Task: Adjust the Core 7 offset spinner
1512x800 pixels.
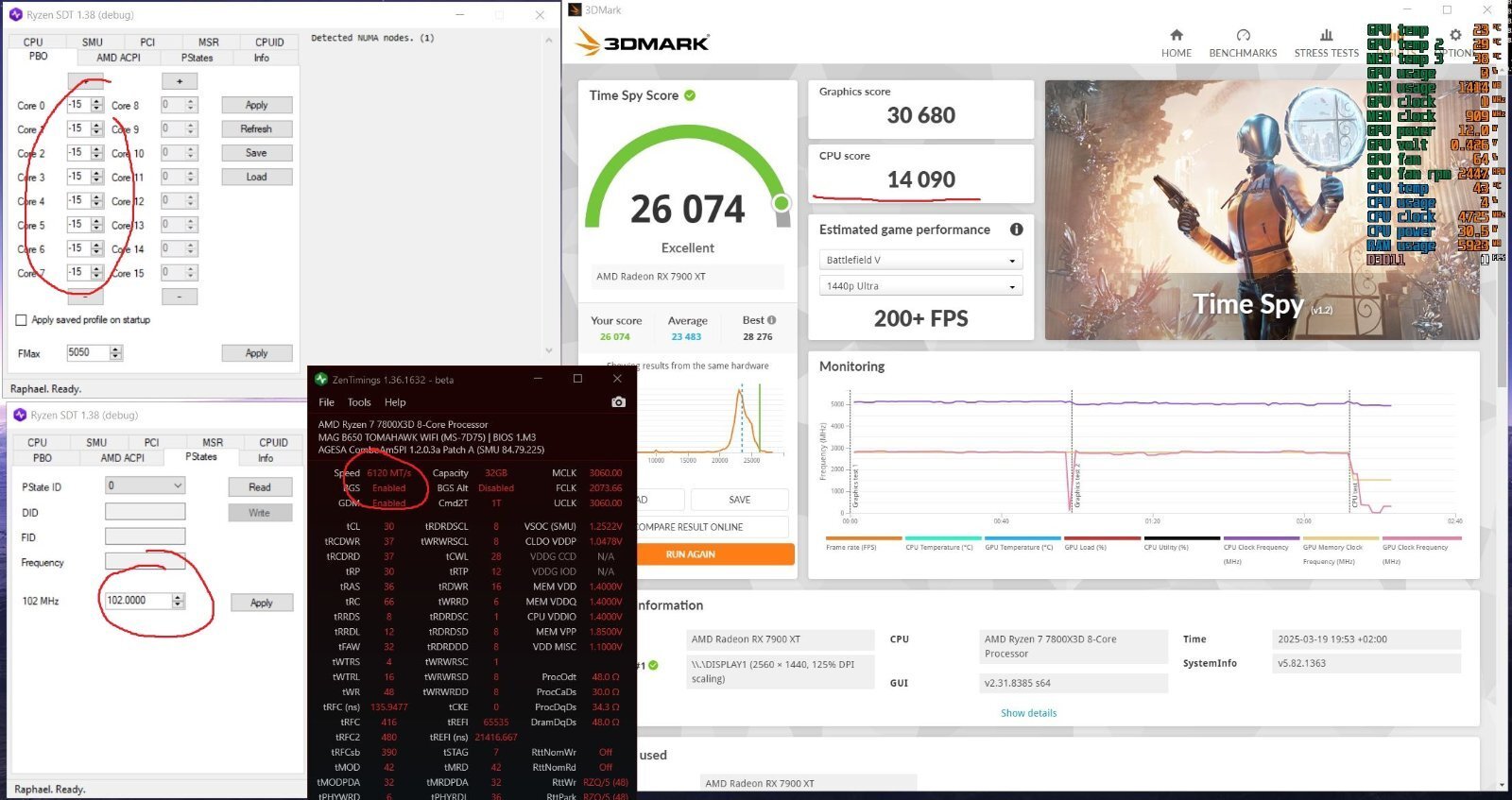Action: pyautogui.click(x=97, y=273)
